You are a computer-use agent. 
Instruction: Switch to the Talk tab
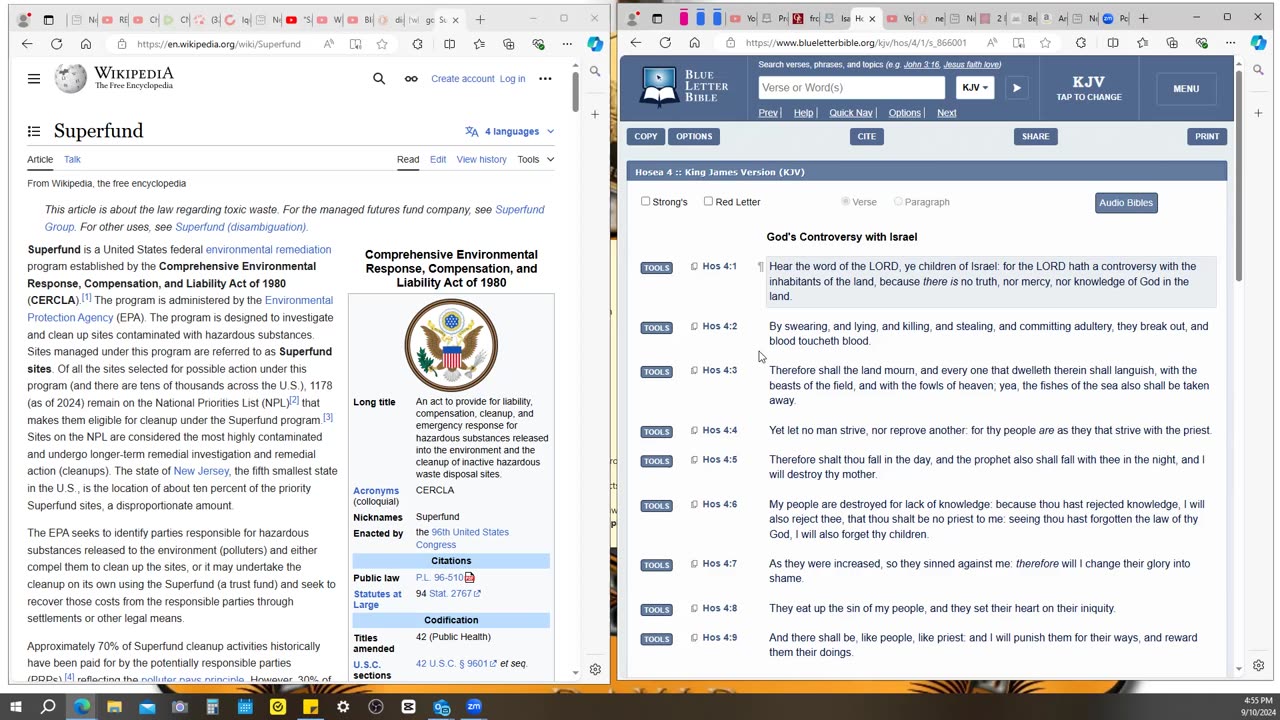pyautogui.click(x=72, y=159)
